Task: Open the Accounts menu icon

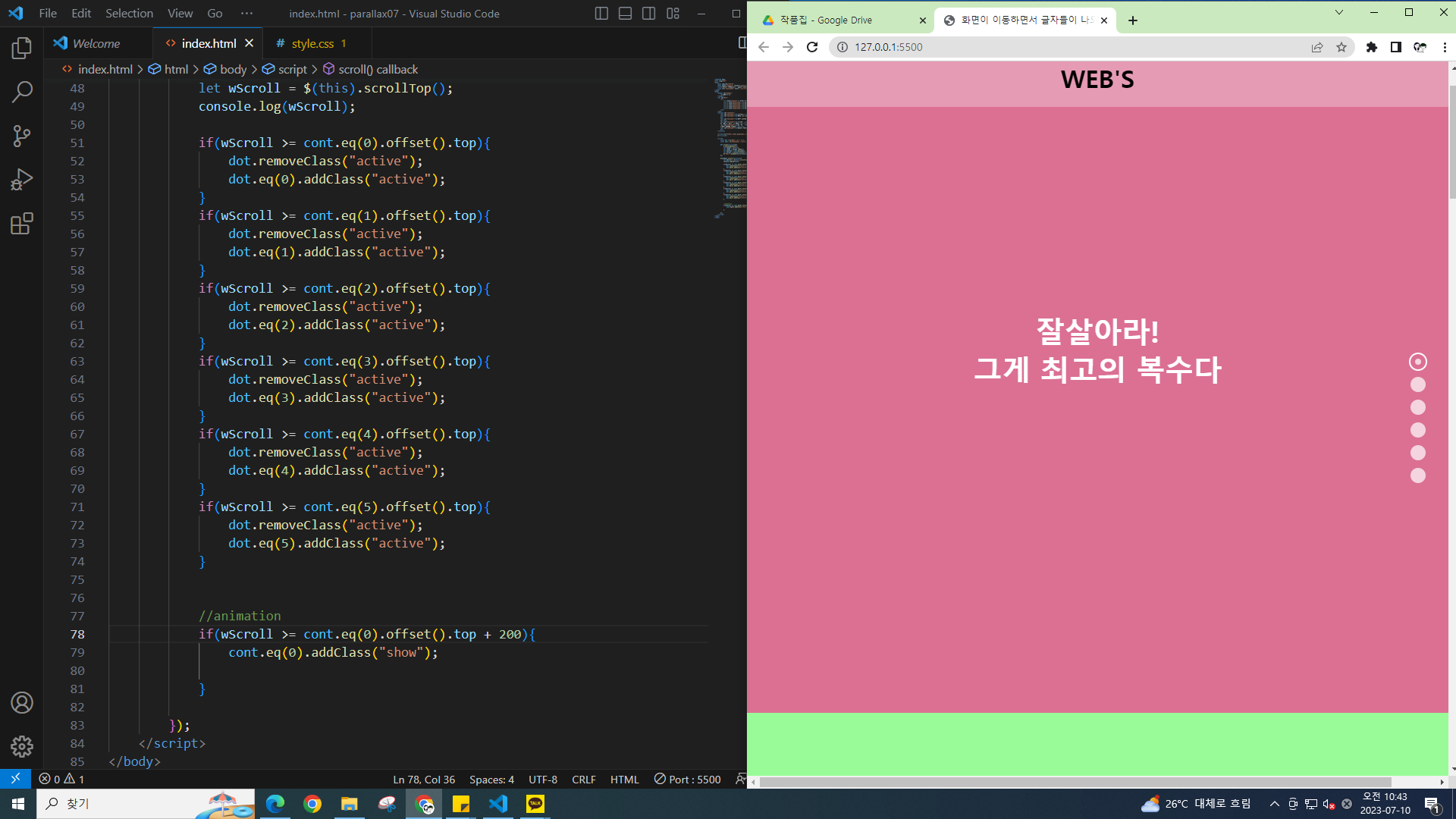Action: click(22, 703)
